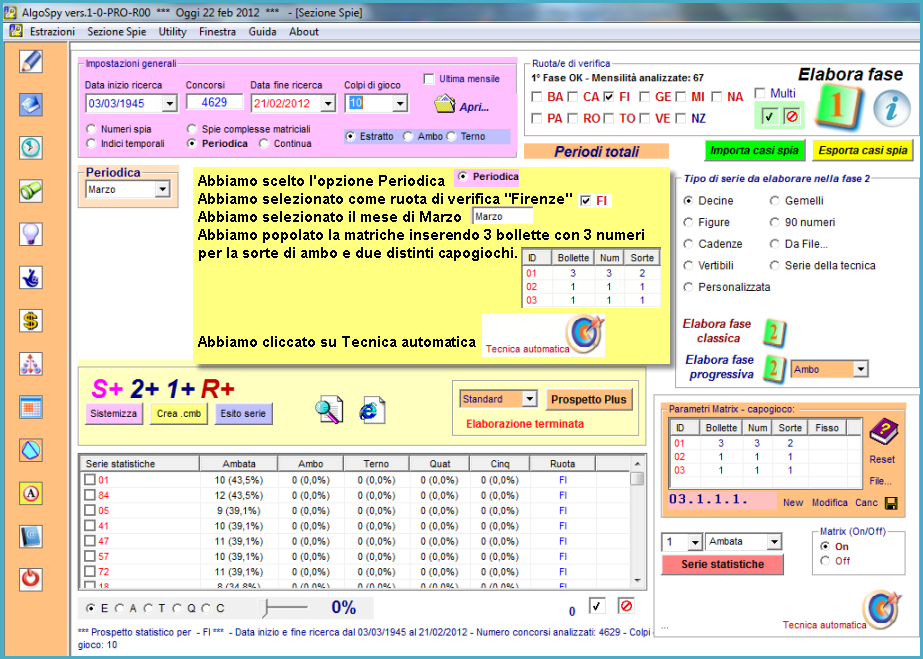Open the Internet Explorer document icon

[372, 410]
